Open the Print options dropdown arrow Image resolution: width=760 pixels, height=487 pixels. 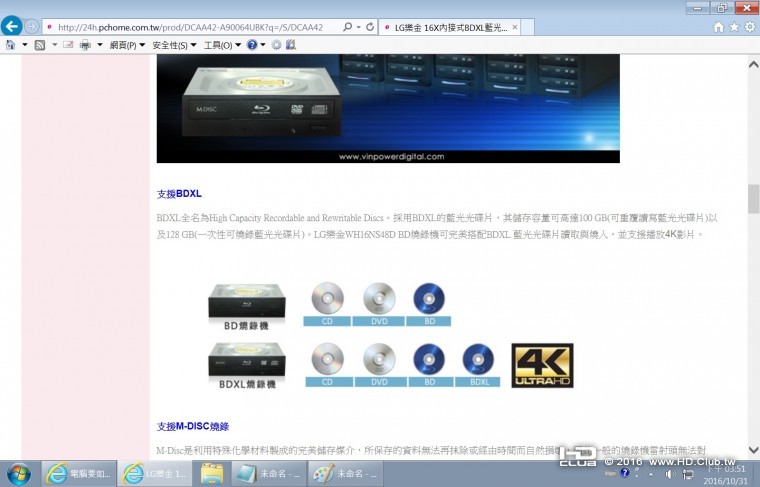(100, 45)
